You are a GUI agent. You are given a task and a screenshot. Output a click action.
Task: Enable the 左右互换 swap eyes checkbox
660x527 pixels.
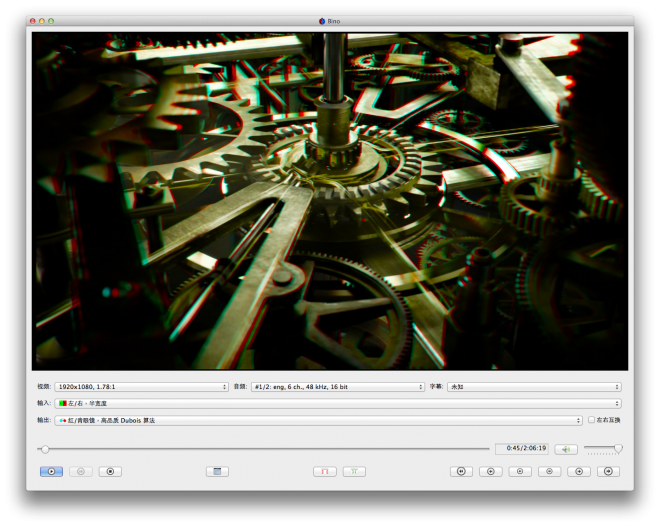point(591,420)
